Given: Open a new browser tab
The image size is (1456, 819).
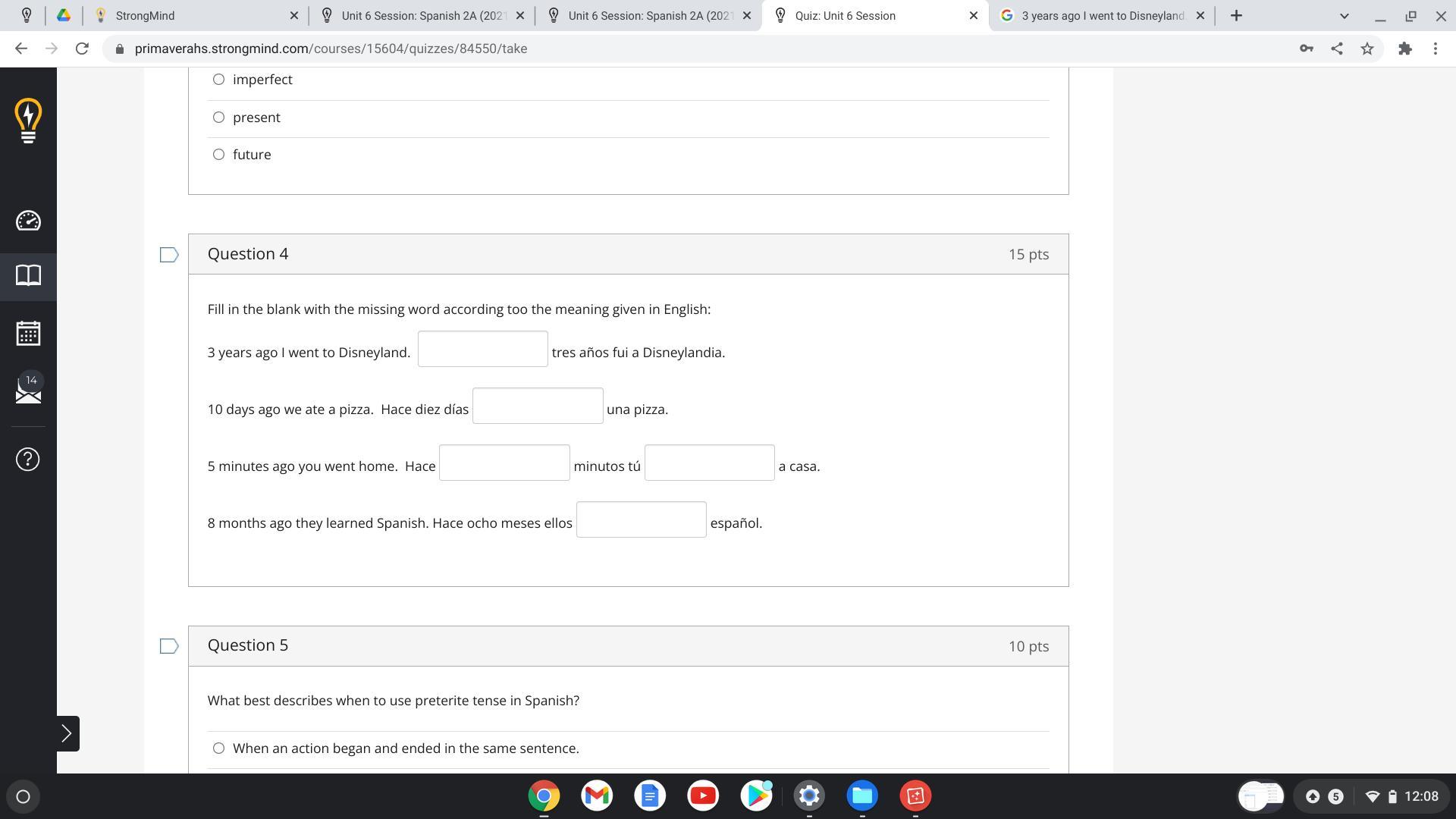Looking at the screenshot, I should click(x=1236, y=15).
